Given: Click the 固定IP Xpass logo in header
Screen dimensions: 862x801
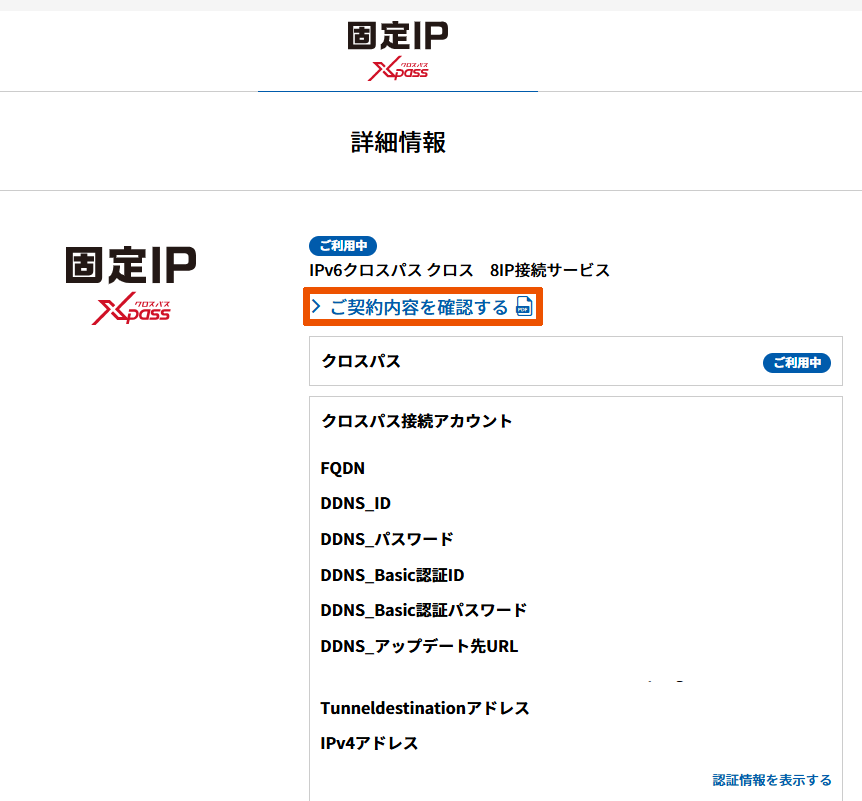Looking at the screenshot, I should point(398,51).
